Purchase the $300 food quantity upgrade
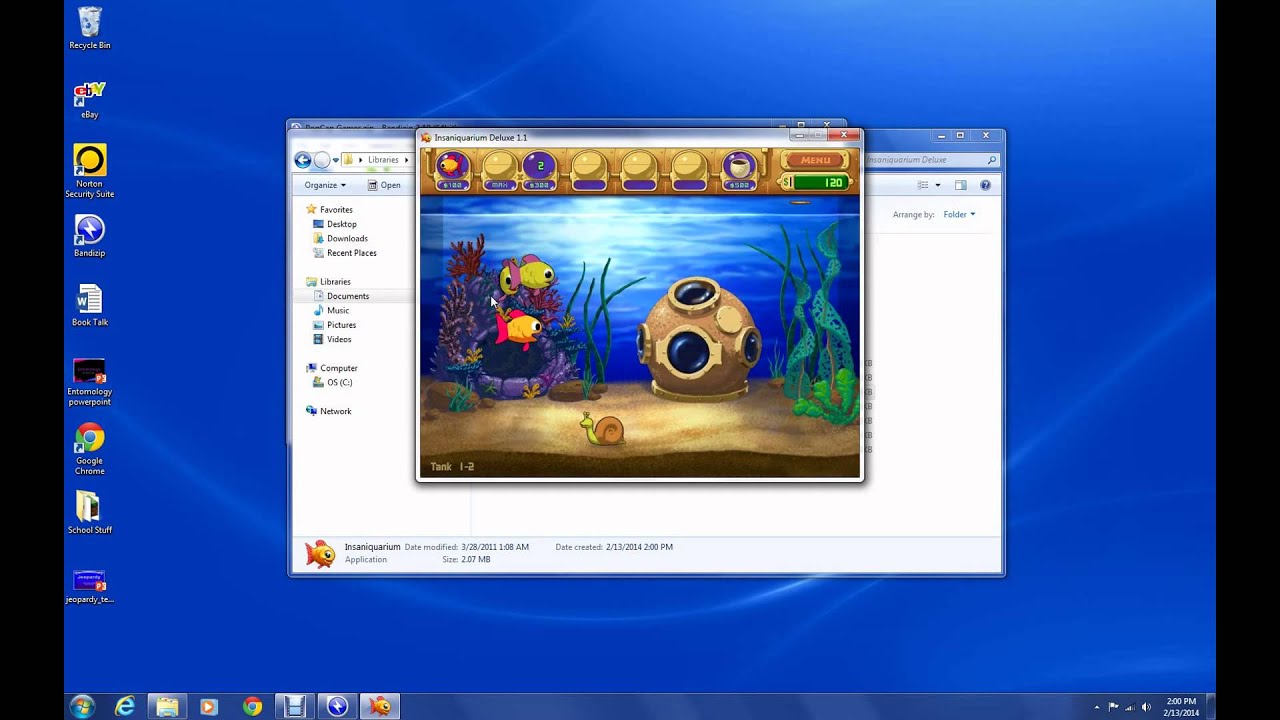 [537, 168]
